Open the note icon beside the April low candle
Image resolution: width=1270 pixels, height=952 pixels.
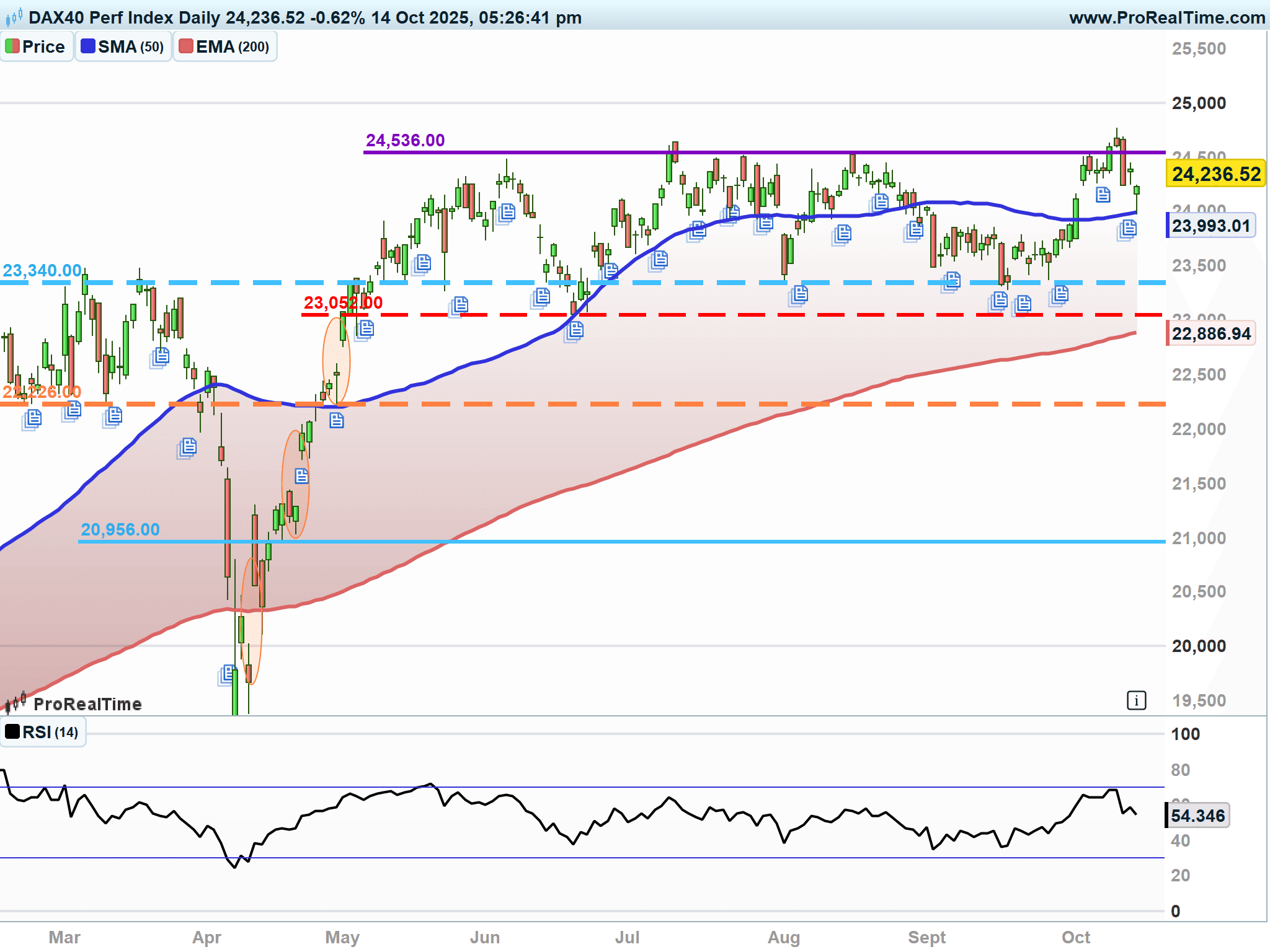(x=228, y=674)
